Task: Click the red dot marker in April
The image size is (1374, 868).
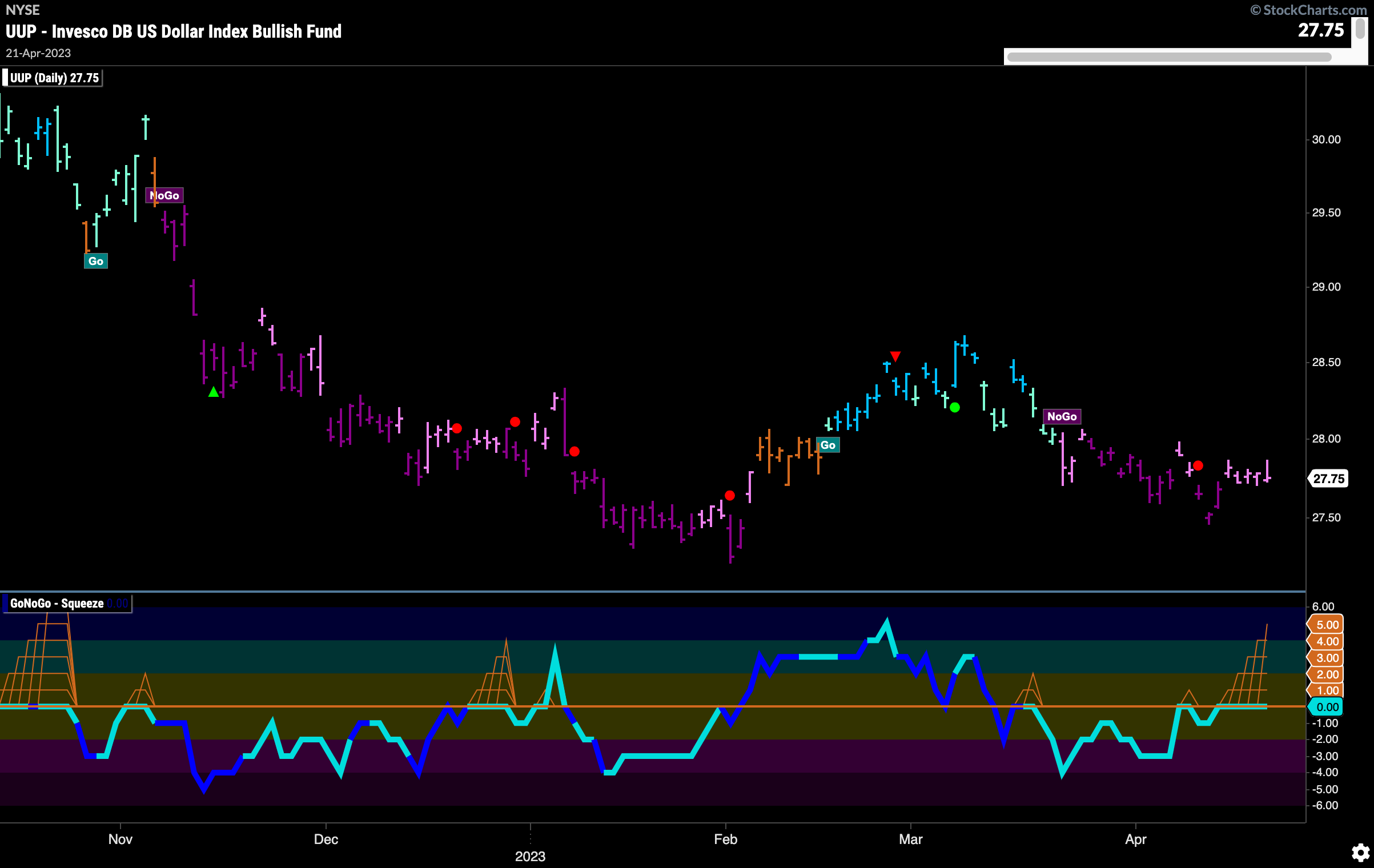Action: [1198, 466]
